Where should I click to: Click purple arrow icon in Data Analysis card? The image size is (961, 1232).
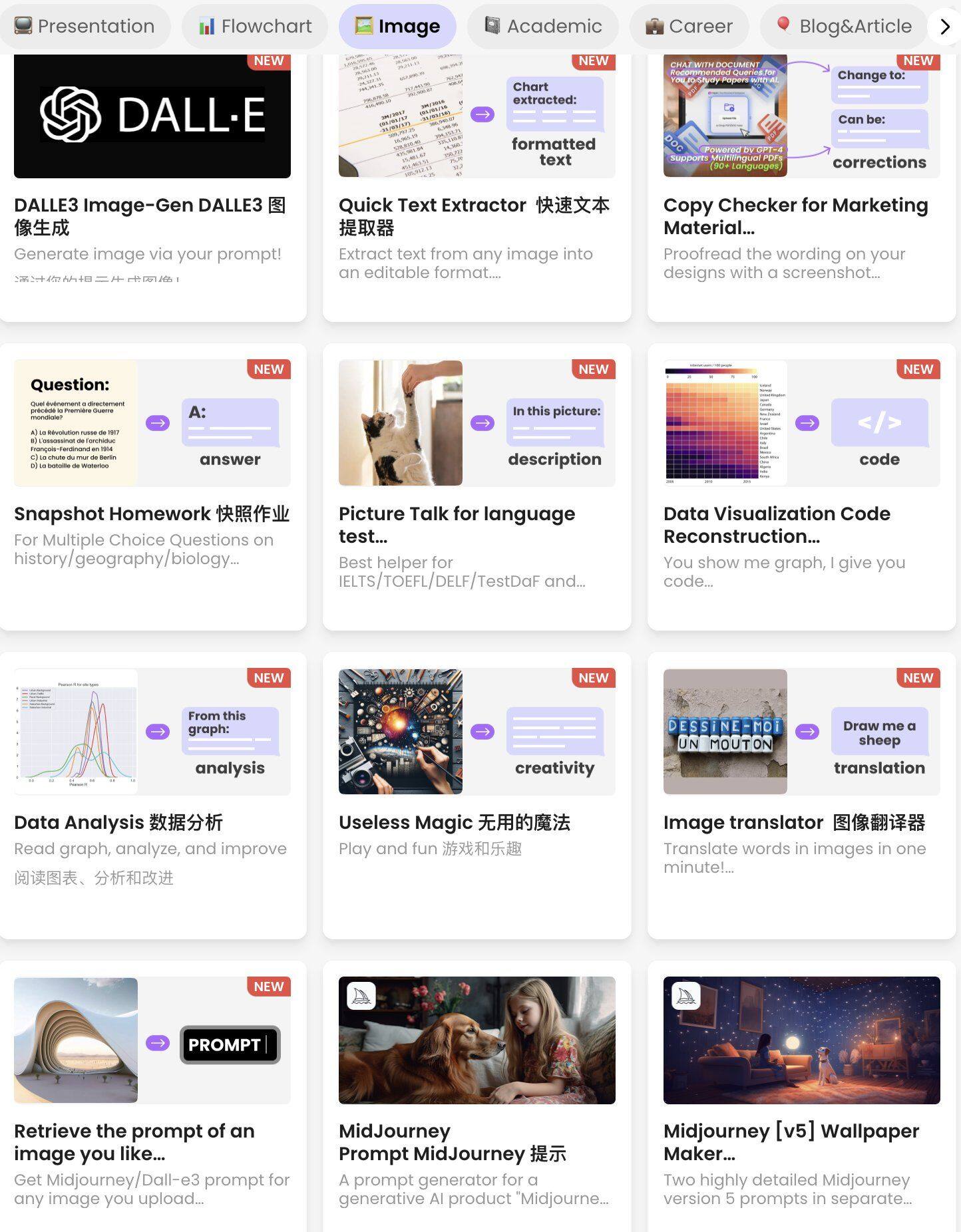tap(158, 732)
